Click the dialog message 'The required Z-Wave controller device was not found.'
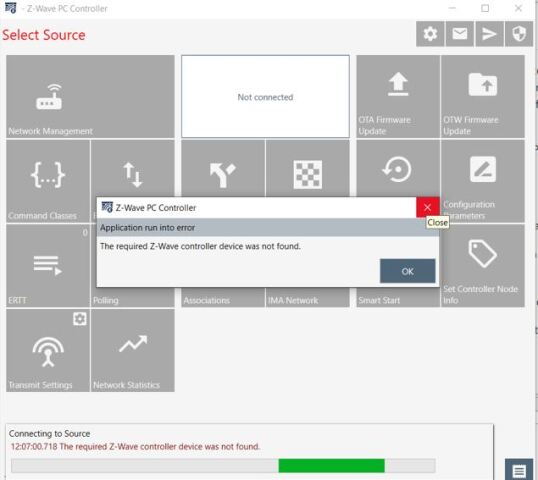Viewport: 538px width, 480px height. click(x=200, y=246)
